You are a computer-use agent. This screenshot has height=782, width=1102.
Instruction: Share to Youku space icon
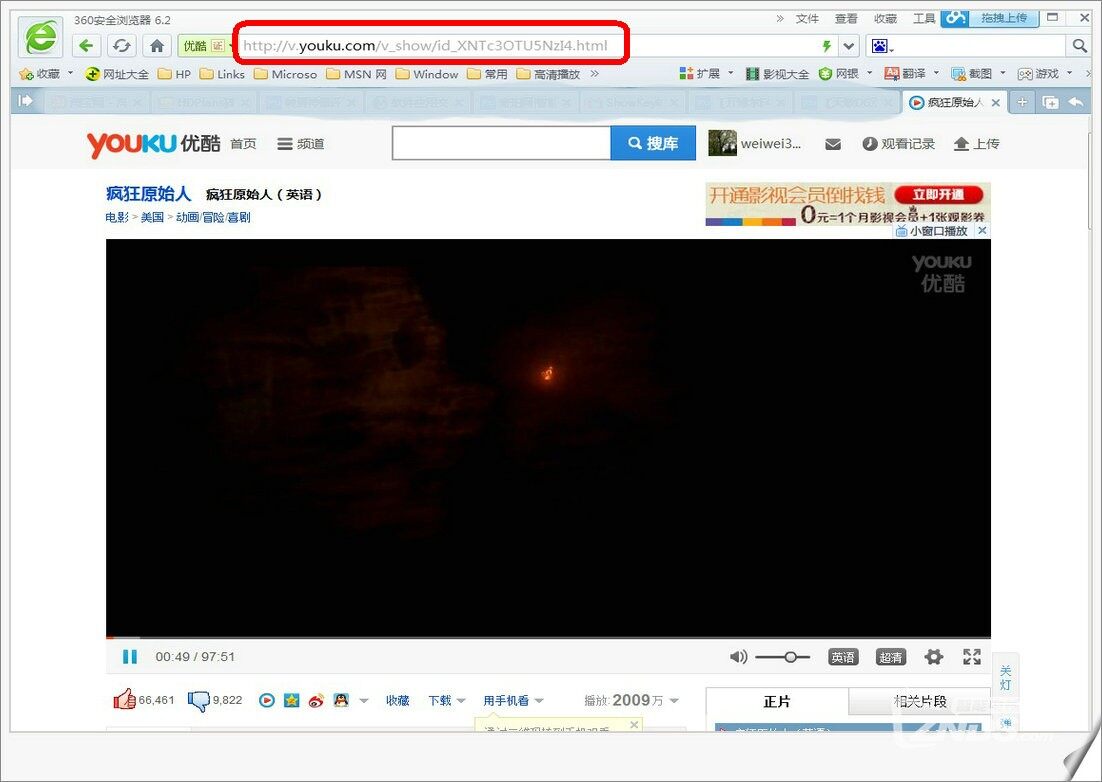tap(266, 700)
